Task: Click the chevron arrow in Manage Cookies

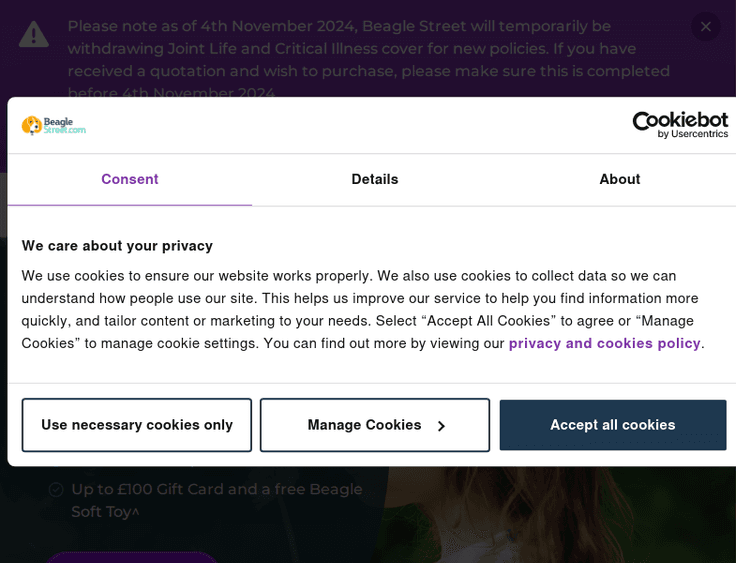Action: pyautogui.click(x=441, y=426)
